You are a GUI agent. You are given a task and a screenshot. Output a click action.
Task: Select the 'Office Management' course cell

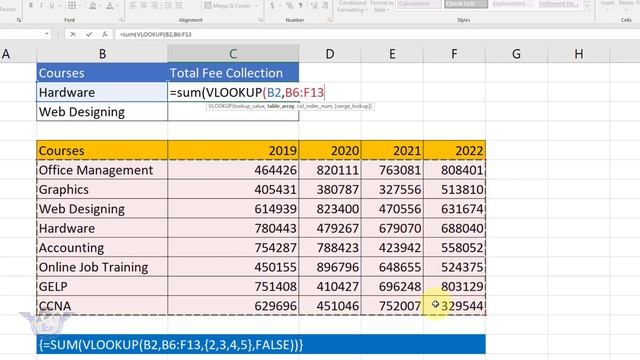pyautogui.click(x=102, y=170)
